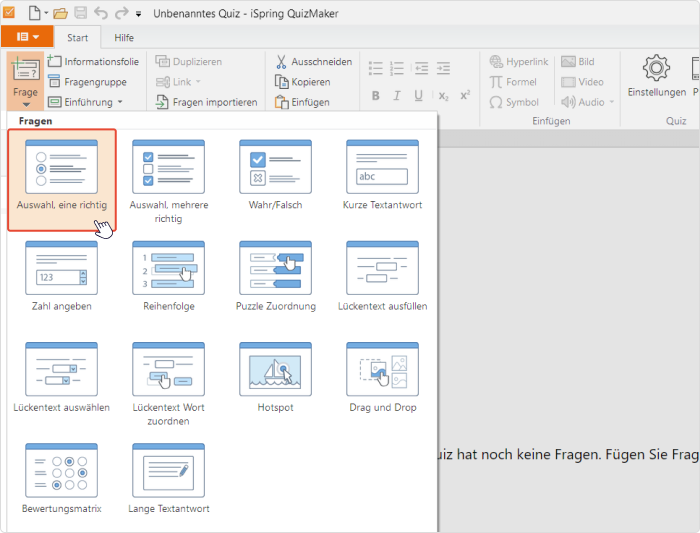Screen dimensions: 700x533
Task: Open quiz Einstellungen
Action: coord(657,76)
